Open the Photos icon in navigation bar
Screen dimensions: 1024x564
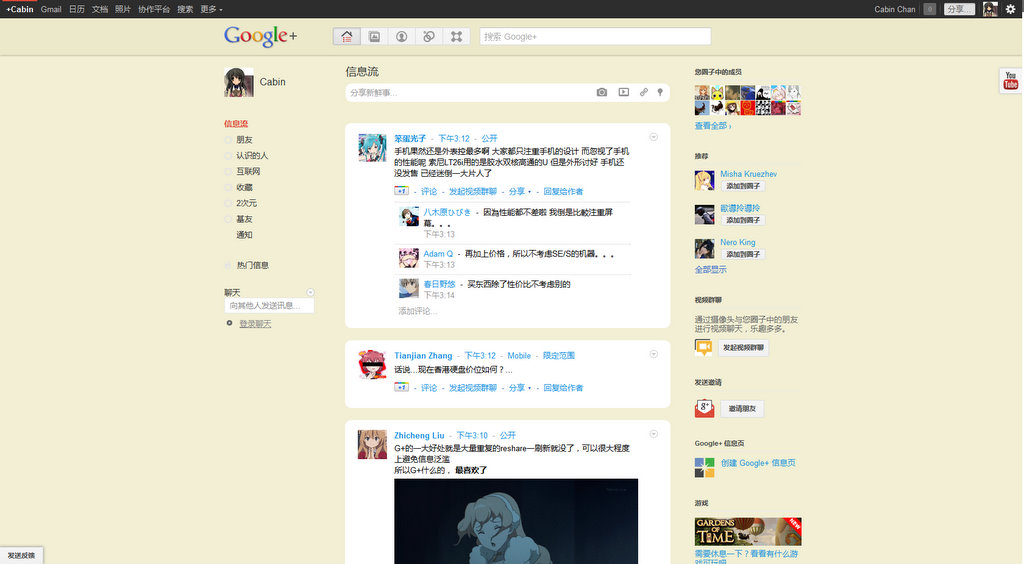coord(374,37)
